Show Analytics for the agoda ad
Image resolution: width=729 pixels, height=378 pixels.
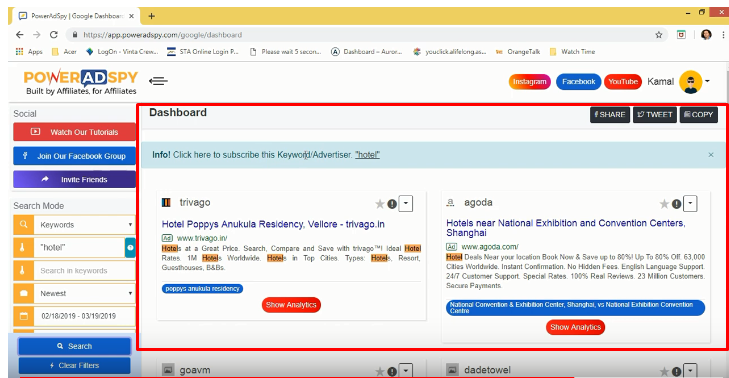point(576,327)
